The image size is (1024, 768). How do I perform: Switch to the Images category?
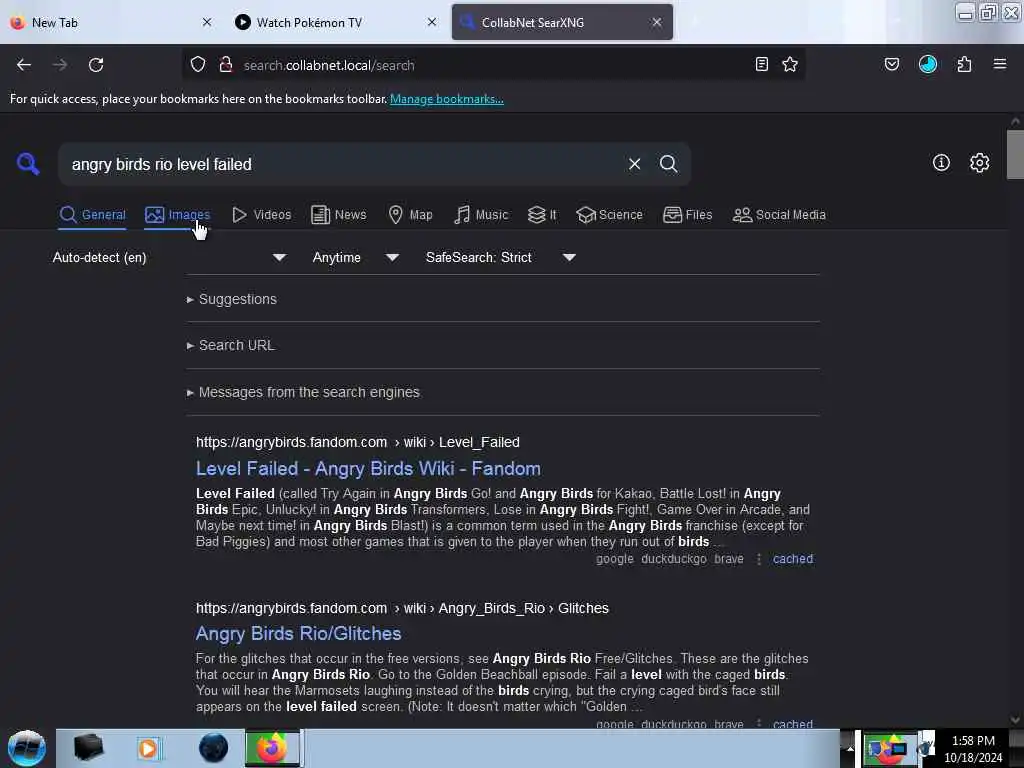[177, 215]
